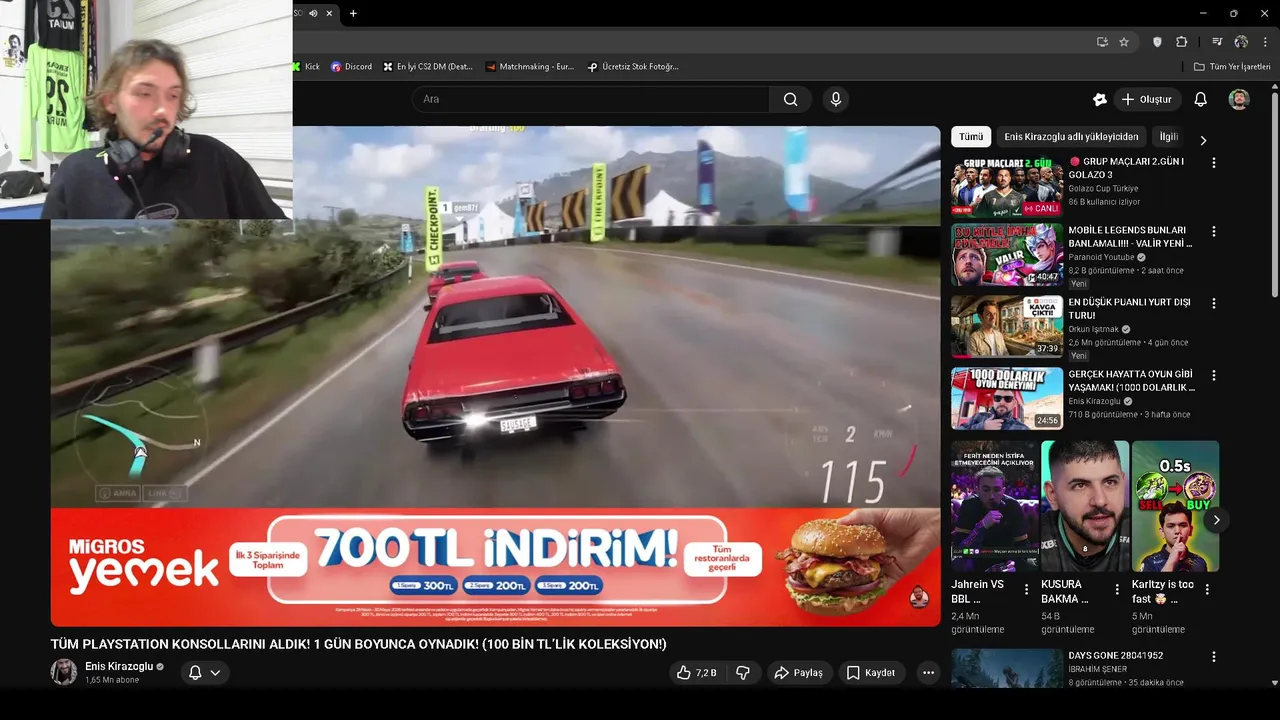Image resolution: width=1280 pixels, height=720 pixels.
Task: Click into the Ara search field
Action: (x=590, y=99)
